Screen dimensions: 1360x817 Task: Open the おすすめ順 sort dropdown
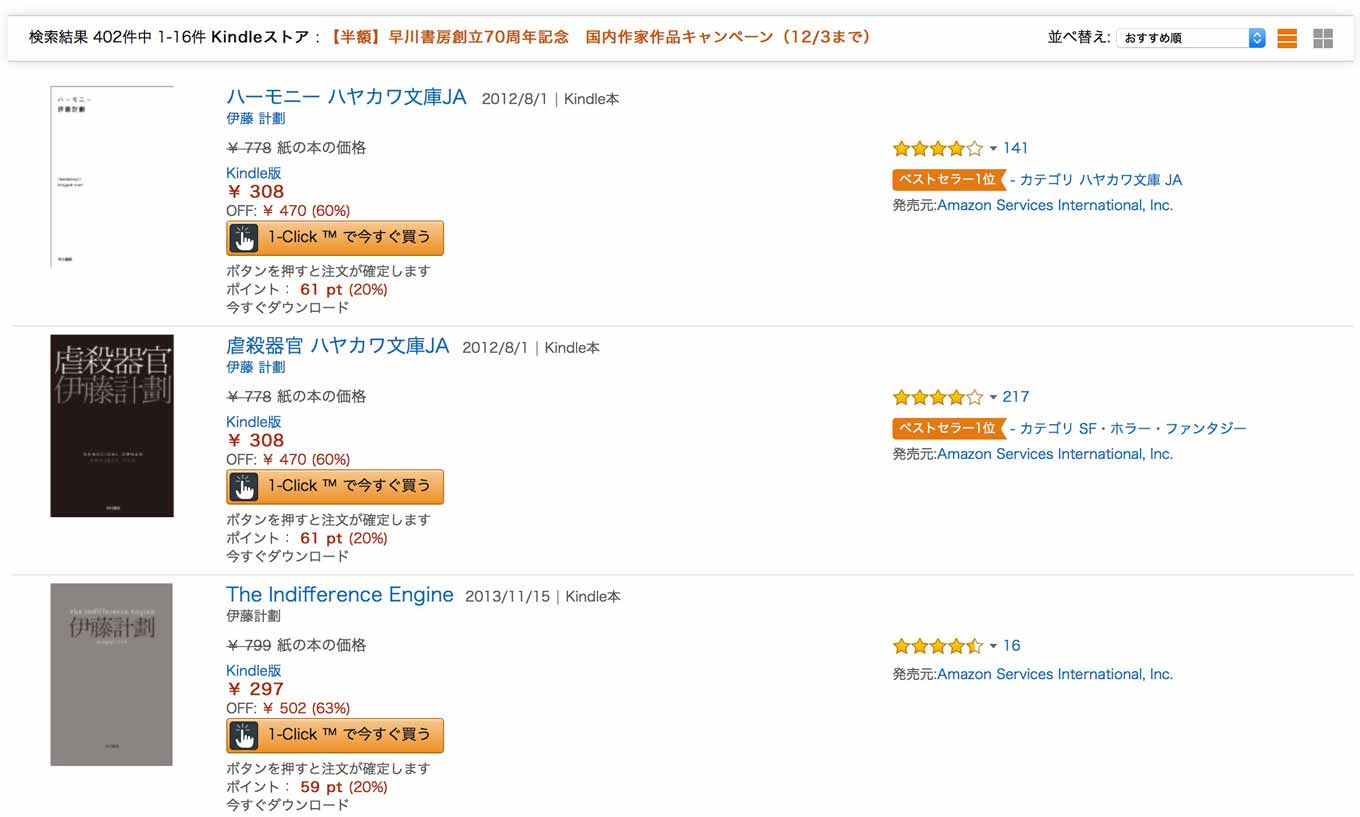[1191, 38]
